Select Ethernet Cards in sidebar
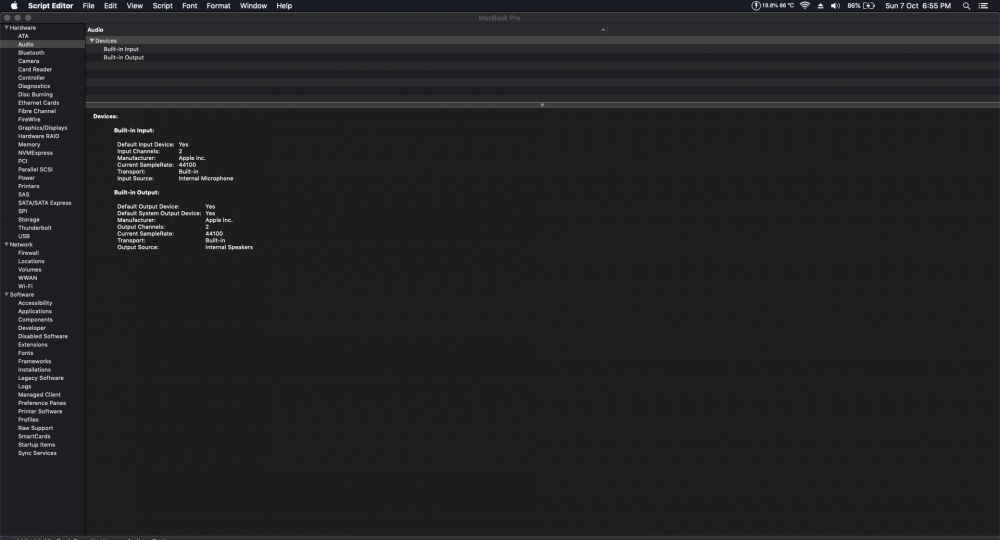The image size is (1000, 540). pos(38,103)
